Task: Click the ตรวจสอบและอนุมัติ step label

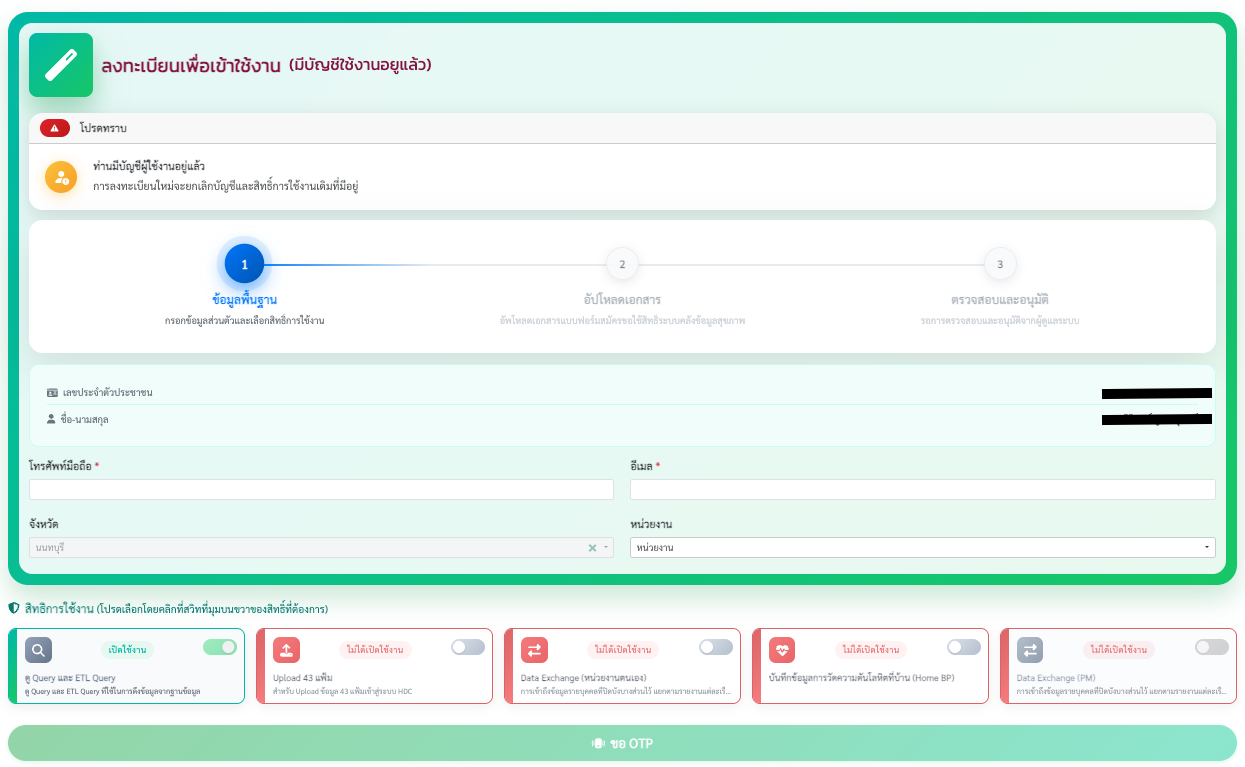Action: tap(1000, 300)
